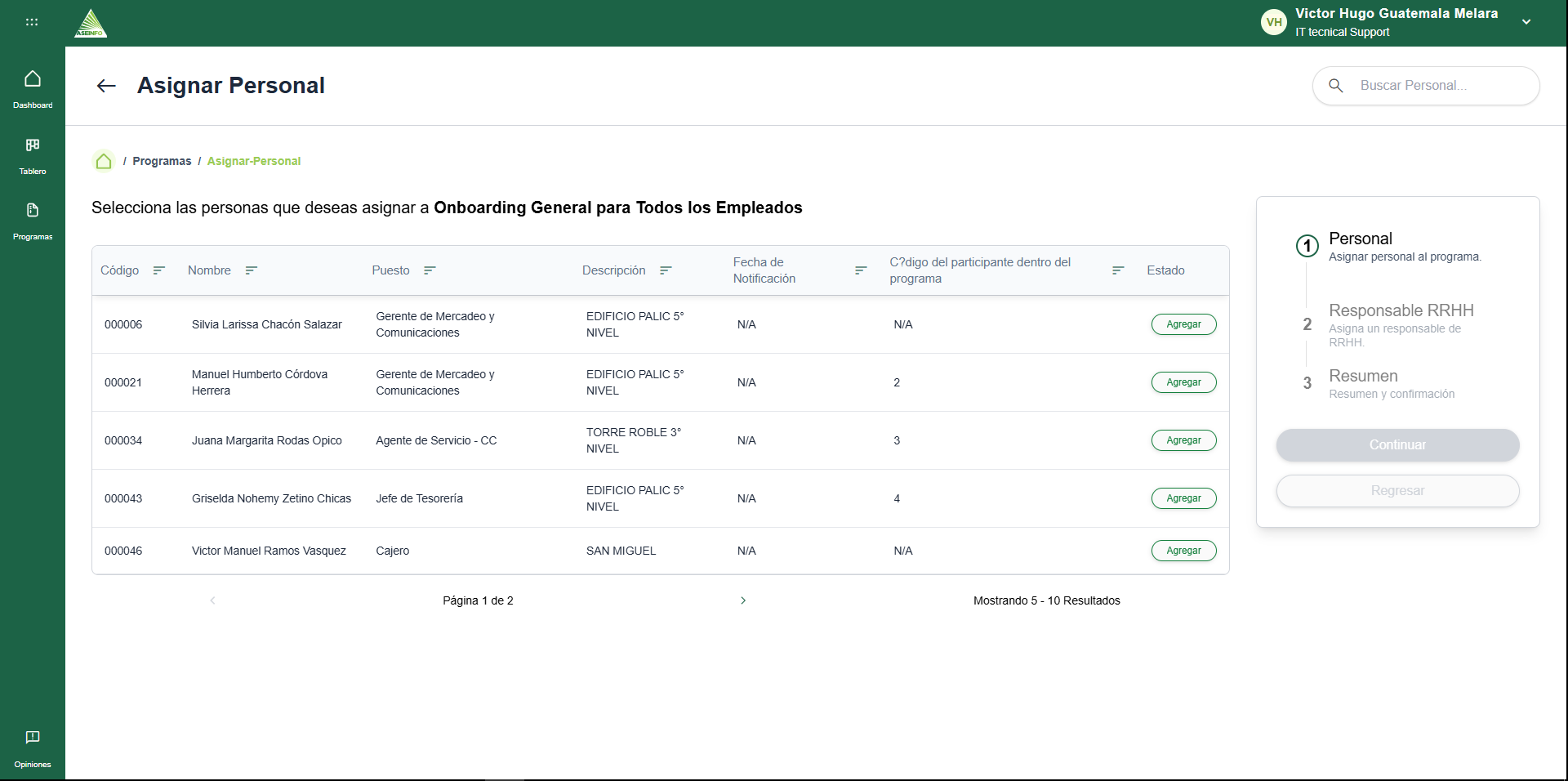Sort by Código column
The width and height of the screenshot is (1568, 781).
159,270
